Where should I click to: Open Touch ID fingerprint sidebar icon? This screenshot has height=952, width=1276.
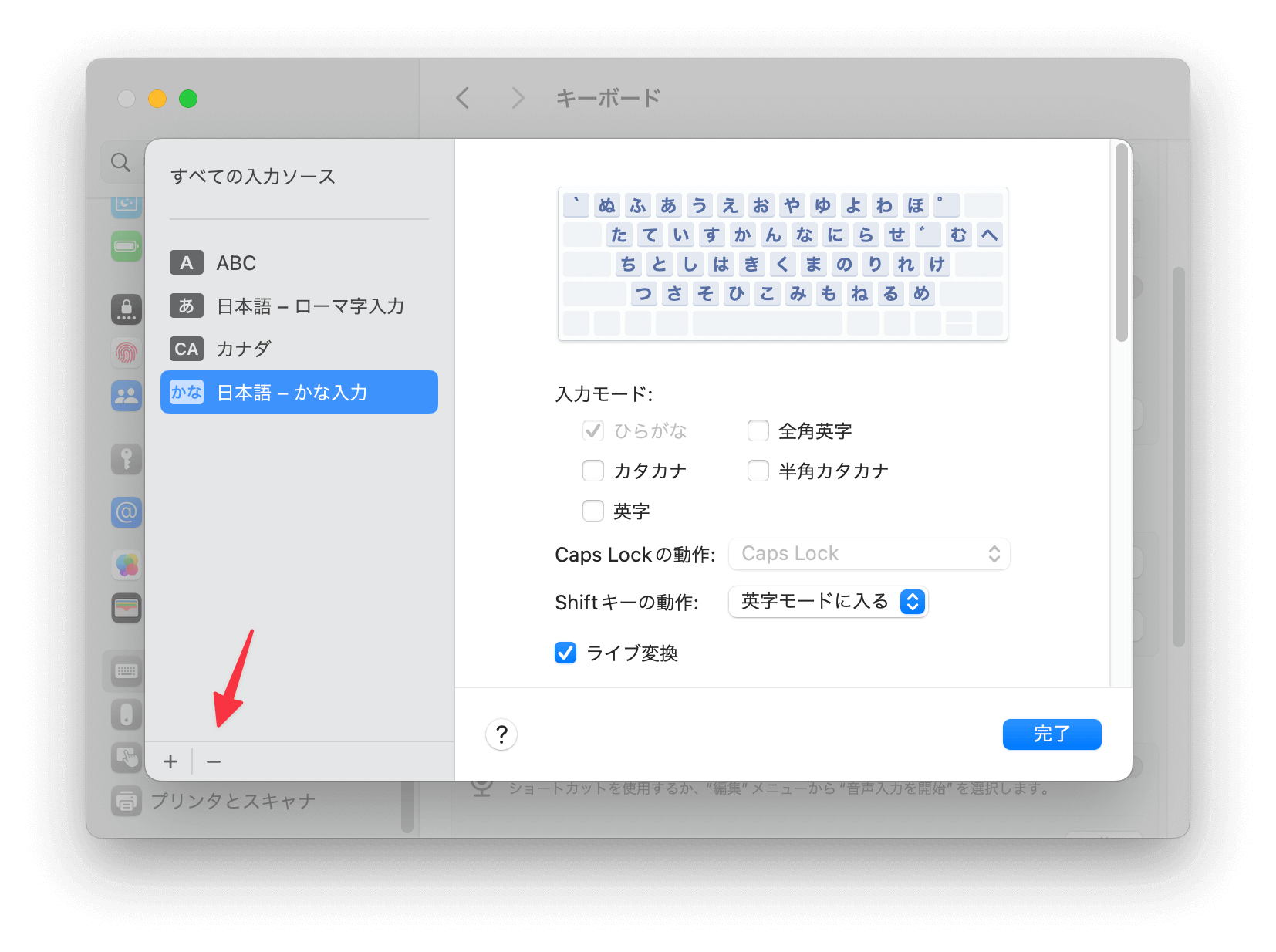tap(127, 353)
